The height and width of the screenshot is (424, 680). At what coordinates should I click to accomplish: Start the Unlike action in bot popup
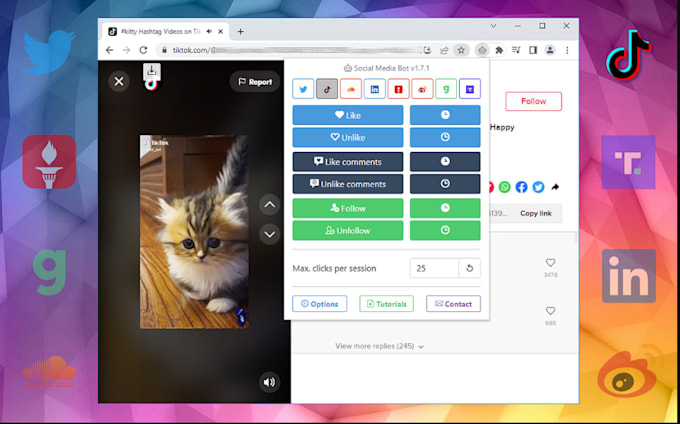348,137
